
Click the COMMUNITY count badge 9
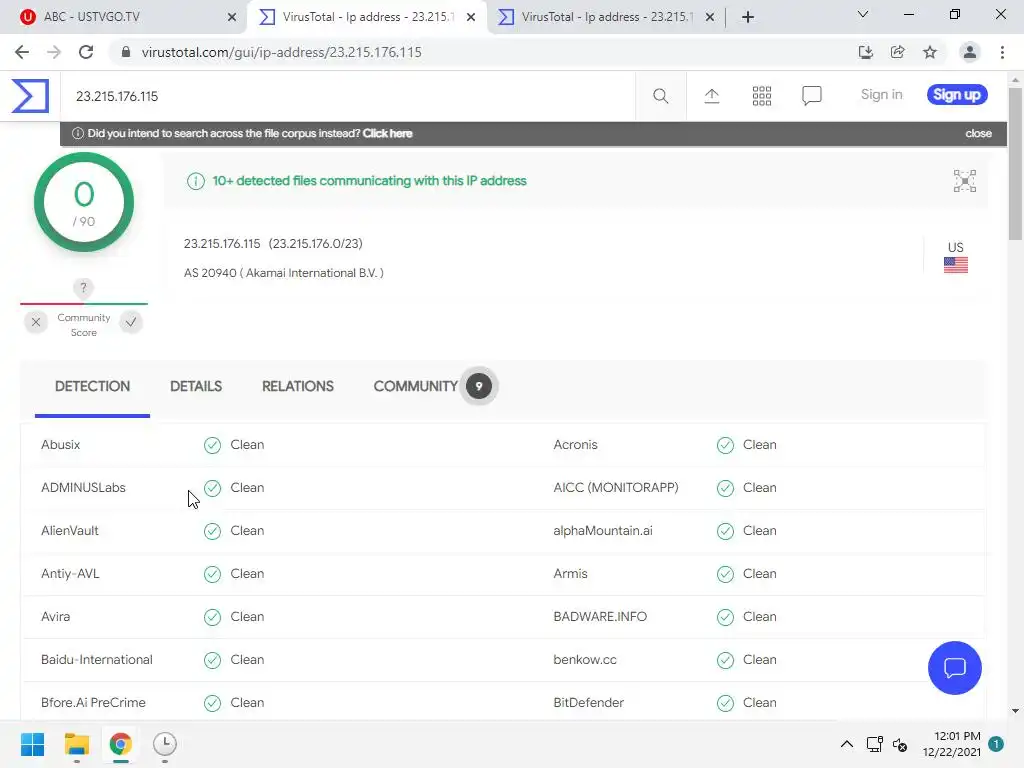pyautogui.click(x=479, y=387)
